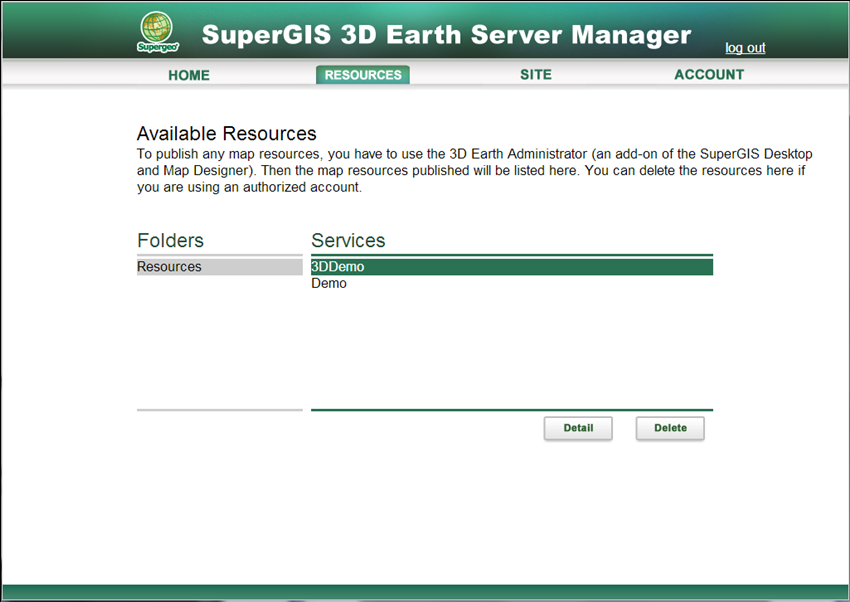
Task: Select the Resources folder
Action: tap(220, 267)
